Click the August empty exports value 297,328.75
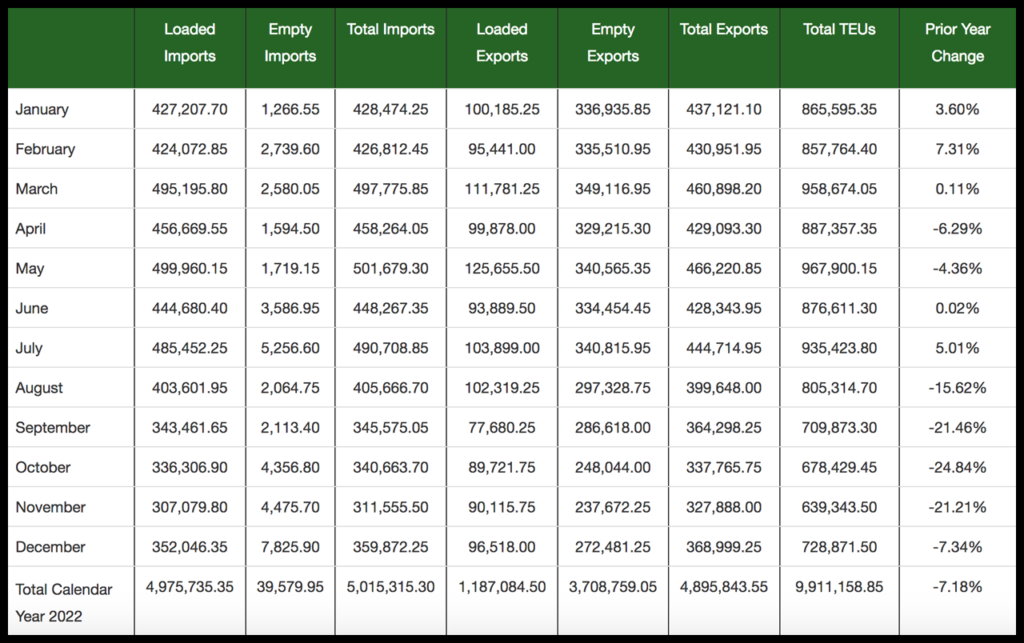This screenshot has height=643, width=1024. [613, 388]
